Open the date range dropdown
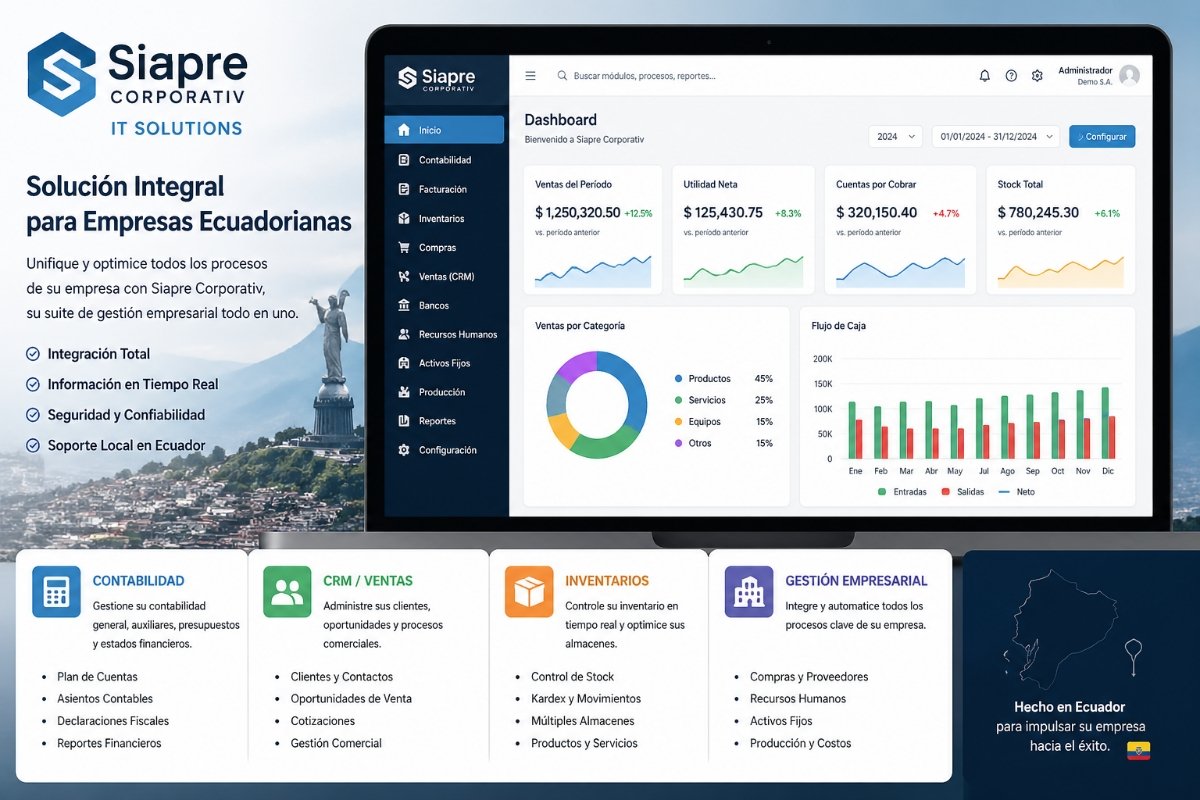 (x=996, y=137)
